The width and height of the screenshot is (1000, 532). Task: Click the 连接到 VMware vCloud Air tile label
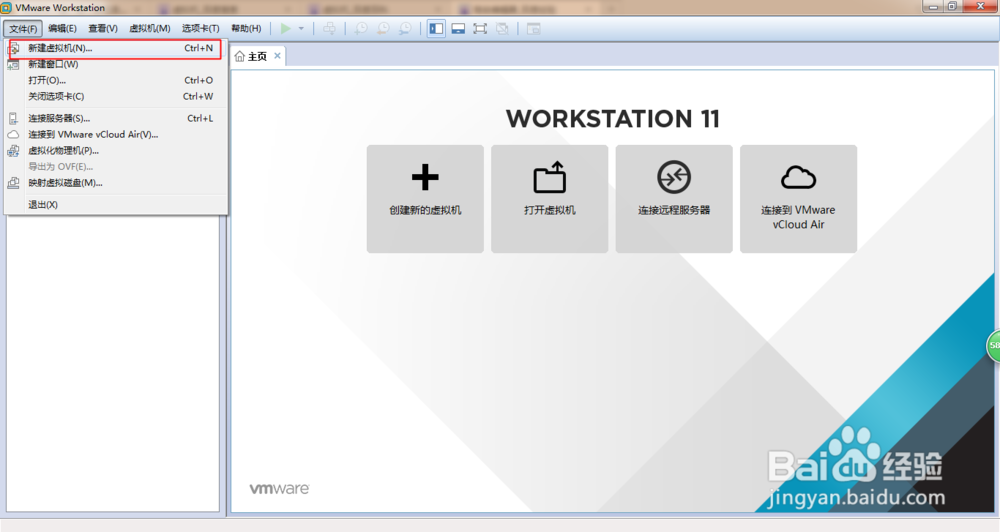[798, 217]
